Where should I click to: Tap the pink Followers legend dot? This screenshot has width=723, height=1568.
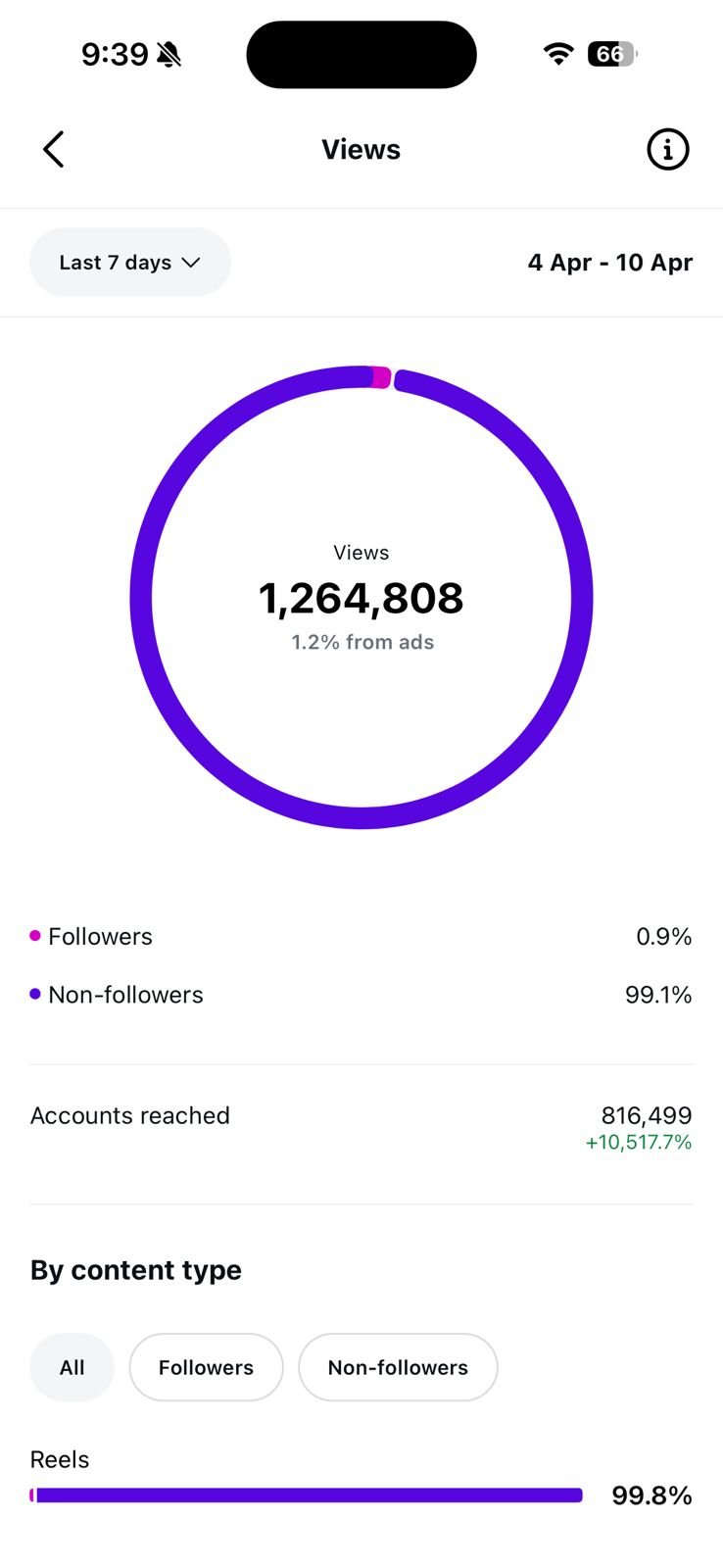[35, 936]
